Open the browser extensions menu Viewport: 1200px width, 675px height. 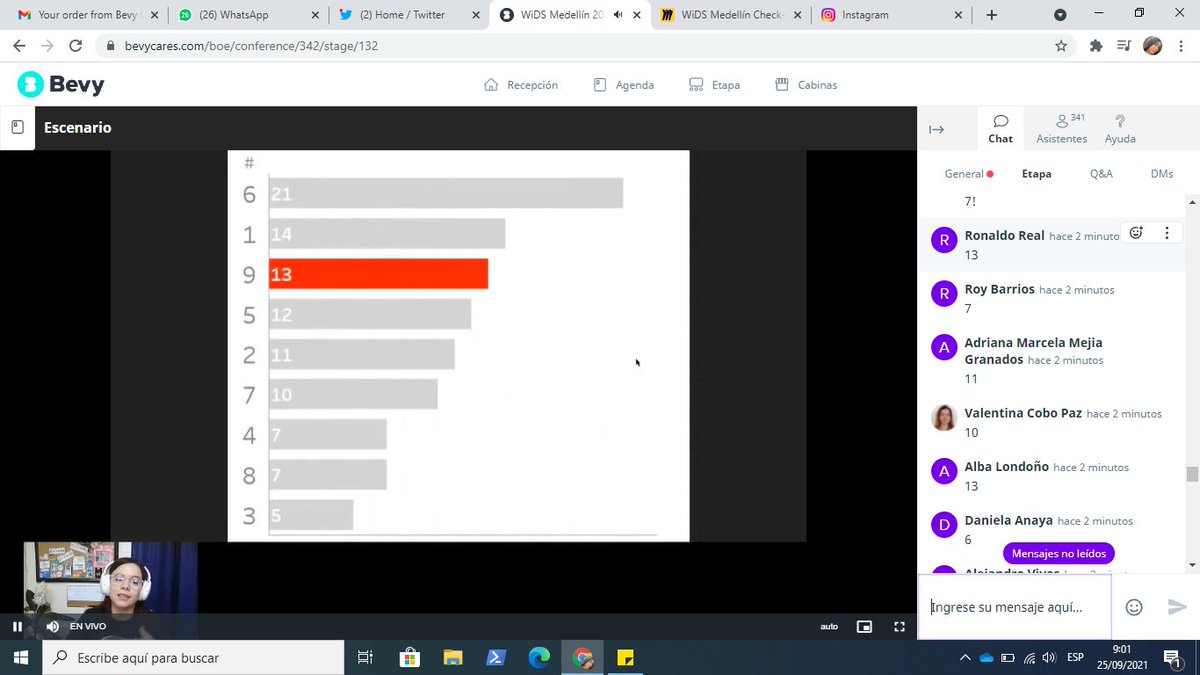pos(1096,46)
